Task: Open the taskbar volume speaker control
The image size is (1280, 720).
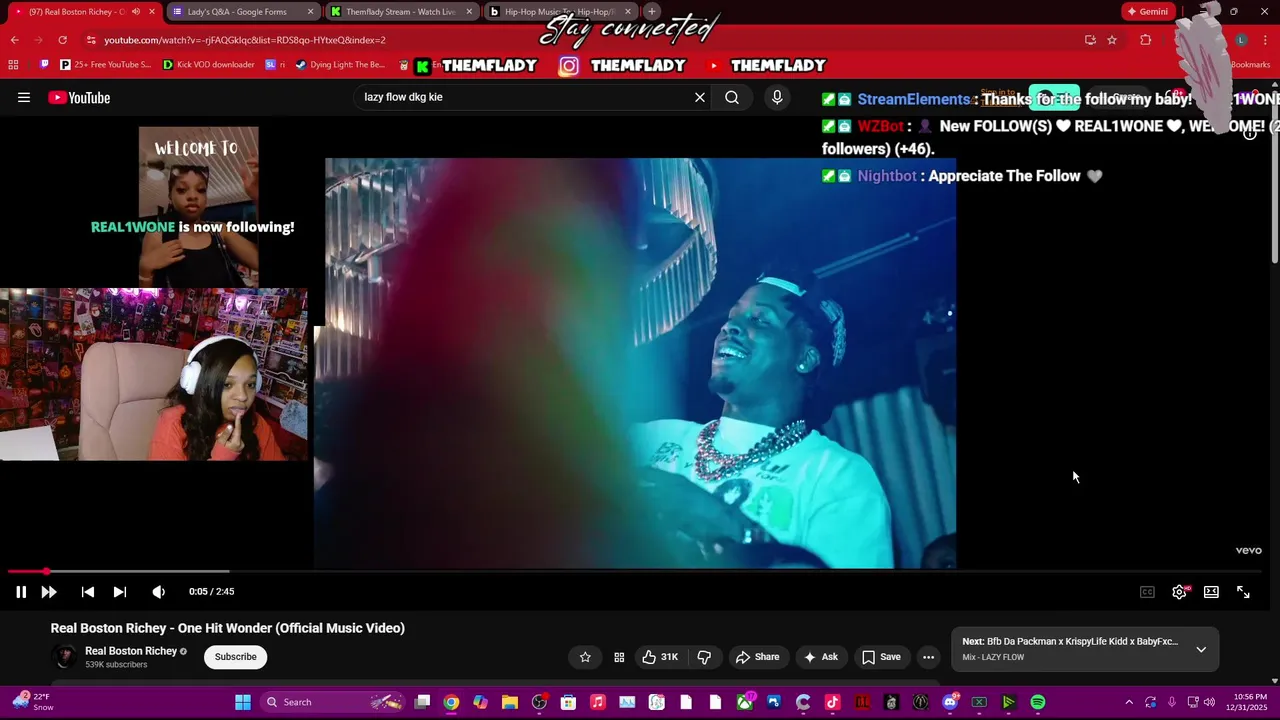Action: click(x=1209, y=702)
